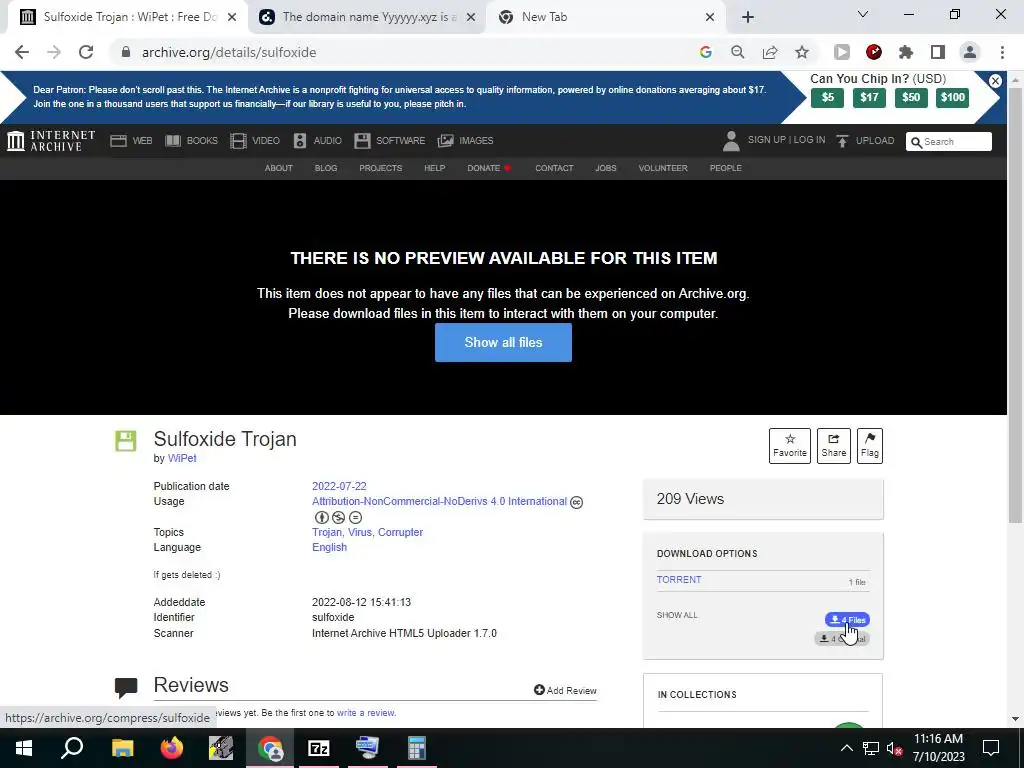Viewport: 1024px width, 768px height.
Task: Toggle the Chrome side panel
Action: pyautogui.click(x=938, y=52)
